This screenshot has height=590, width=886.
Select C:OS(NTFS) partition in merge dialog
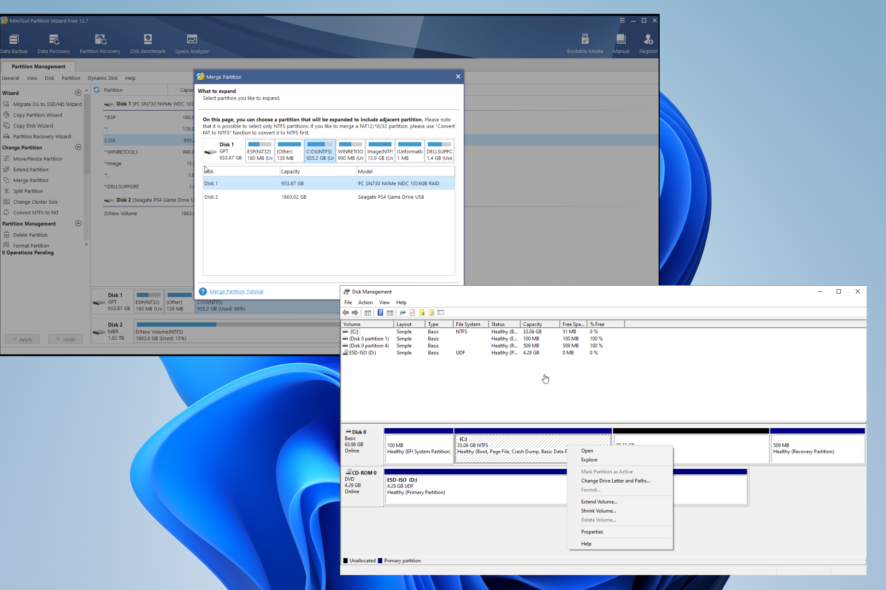coord(320,151)
